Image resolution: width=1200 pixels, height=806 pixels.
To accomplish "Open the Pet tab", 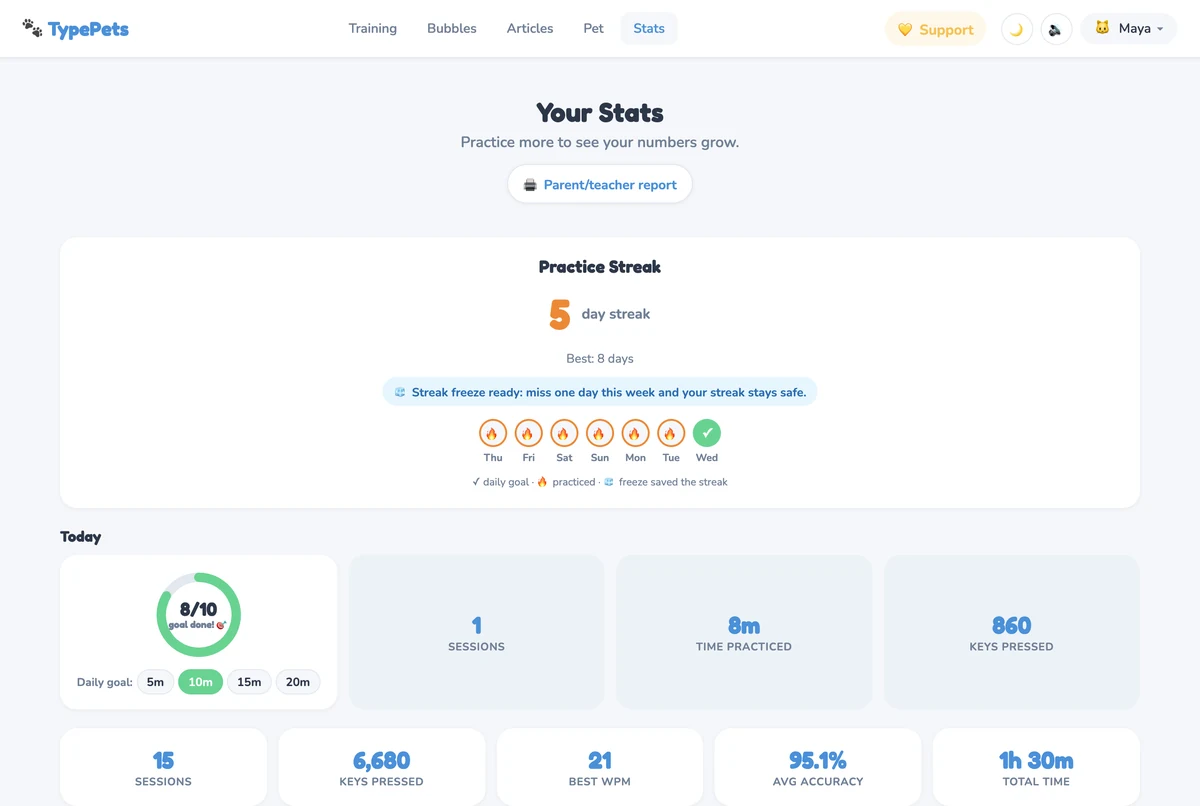I will click(x=594, y=28).
